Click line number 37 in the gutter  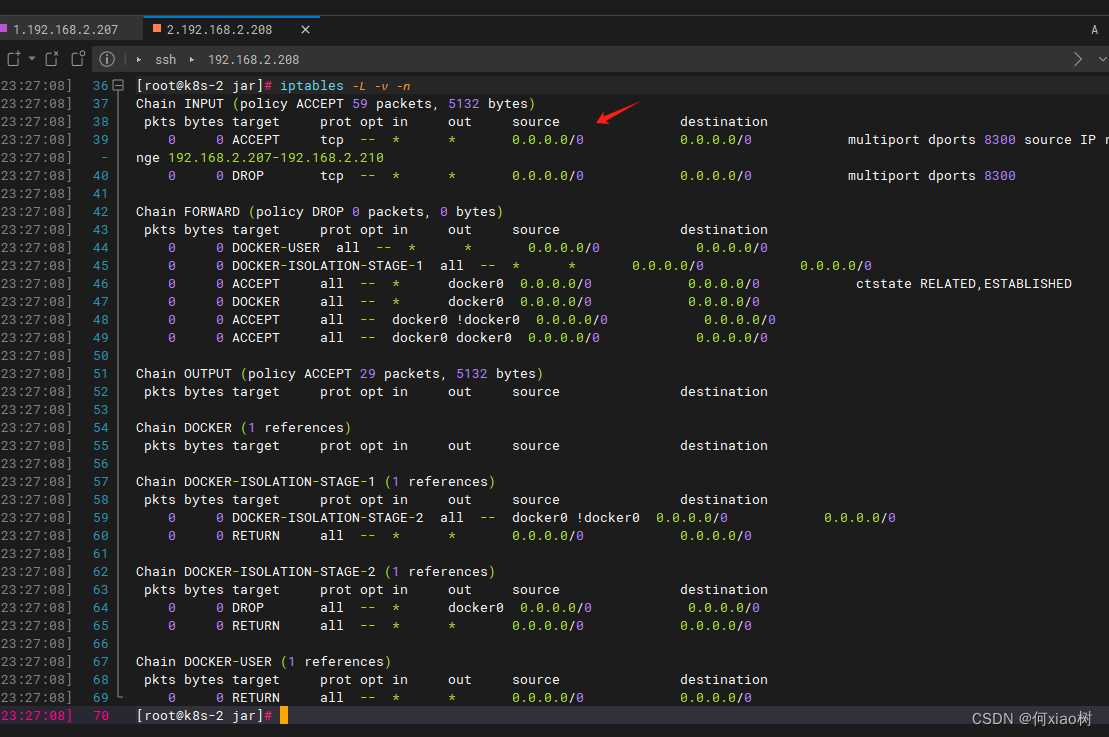coord(100,104)
